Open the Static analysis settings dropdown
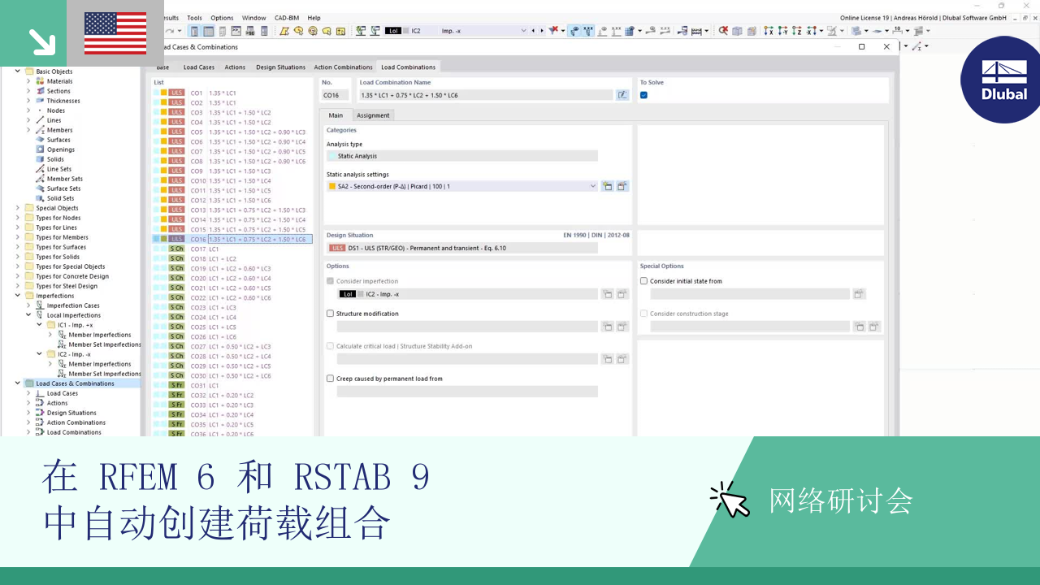The width and height of the screenshot is (1040, 585). click(x=592, y=186)
